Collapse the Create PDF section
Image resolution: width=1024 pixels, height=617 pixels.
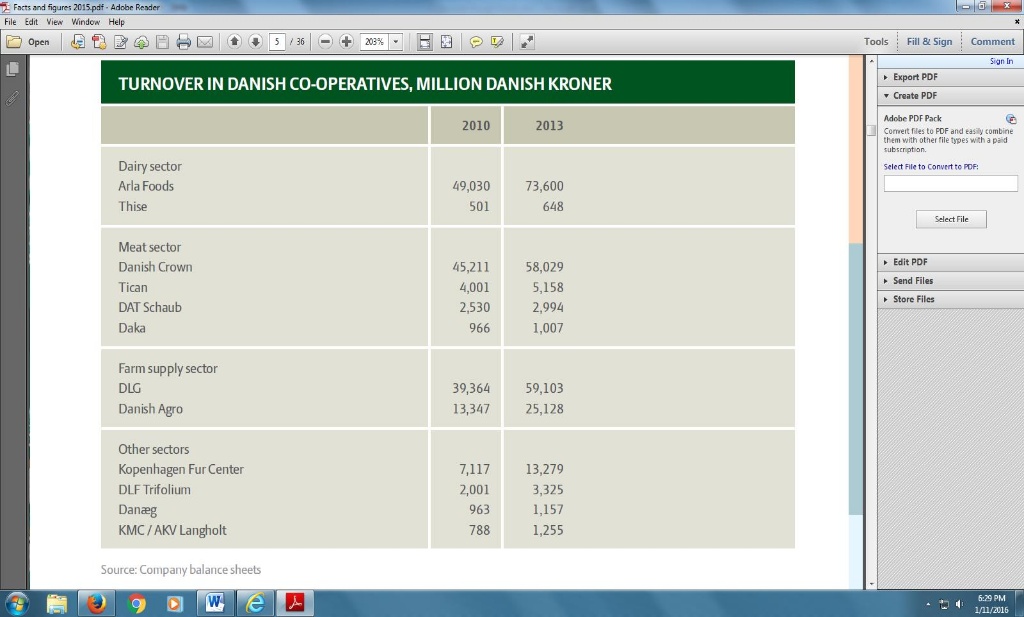click(x=914, y=96)
